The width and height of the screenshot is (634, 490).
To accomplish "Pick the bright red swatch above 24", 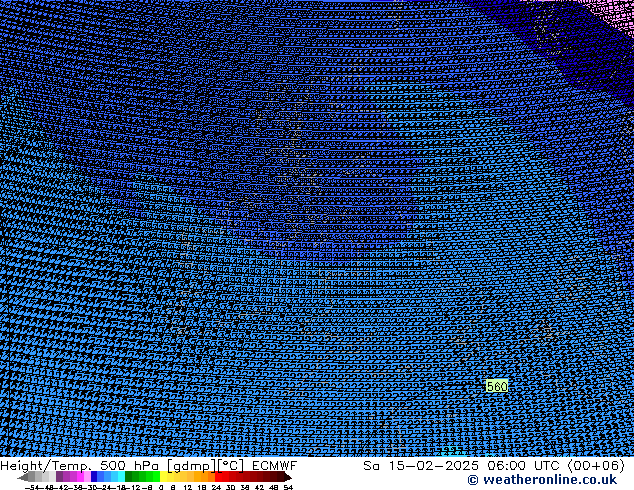I will pos(218,477).
